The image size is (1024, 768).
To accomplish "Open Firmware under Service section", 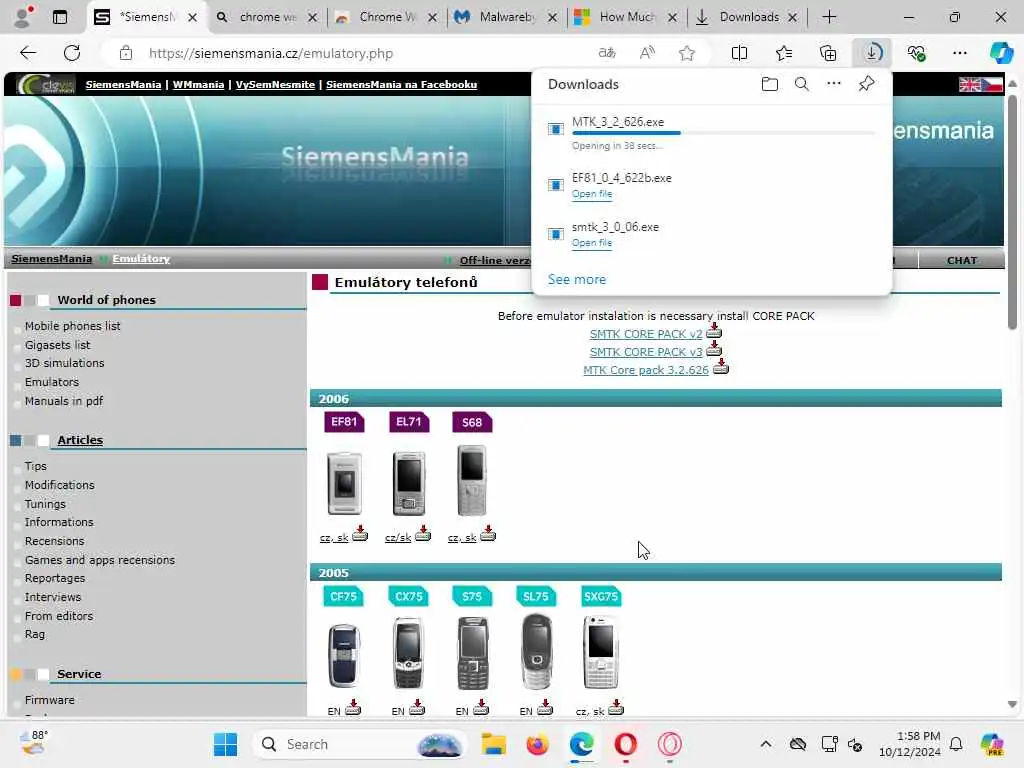I will click(50, 700).
